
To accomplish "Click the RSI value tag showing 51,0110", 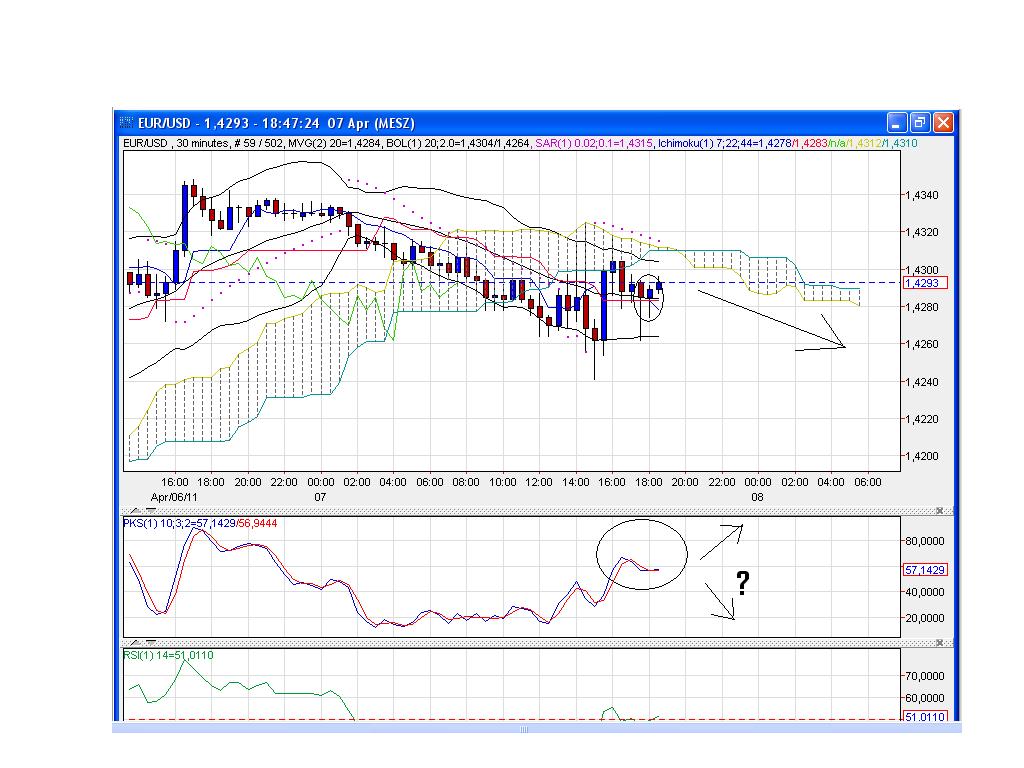I will (926, 717).
